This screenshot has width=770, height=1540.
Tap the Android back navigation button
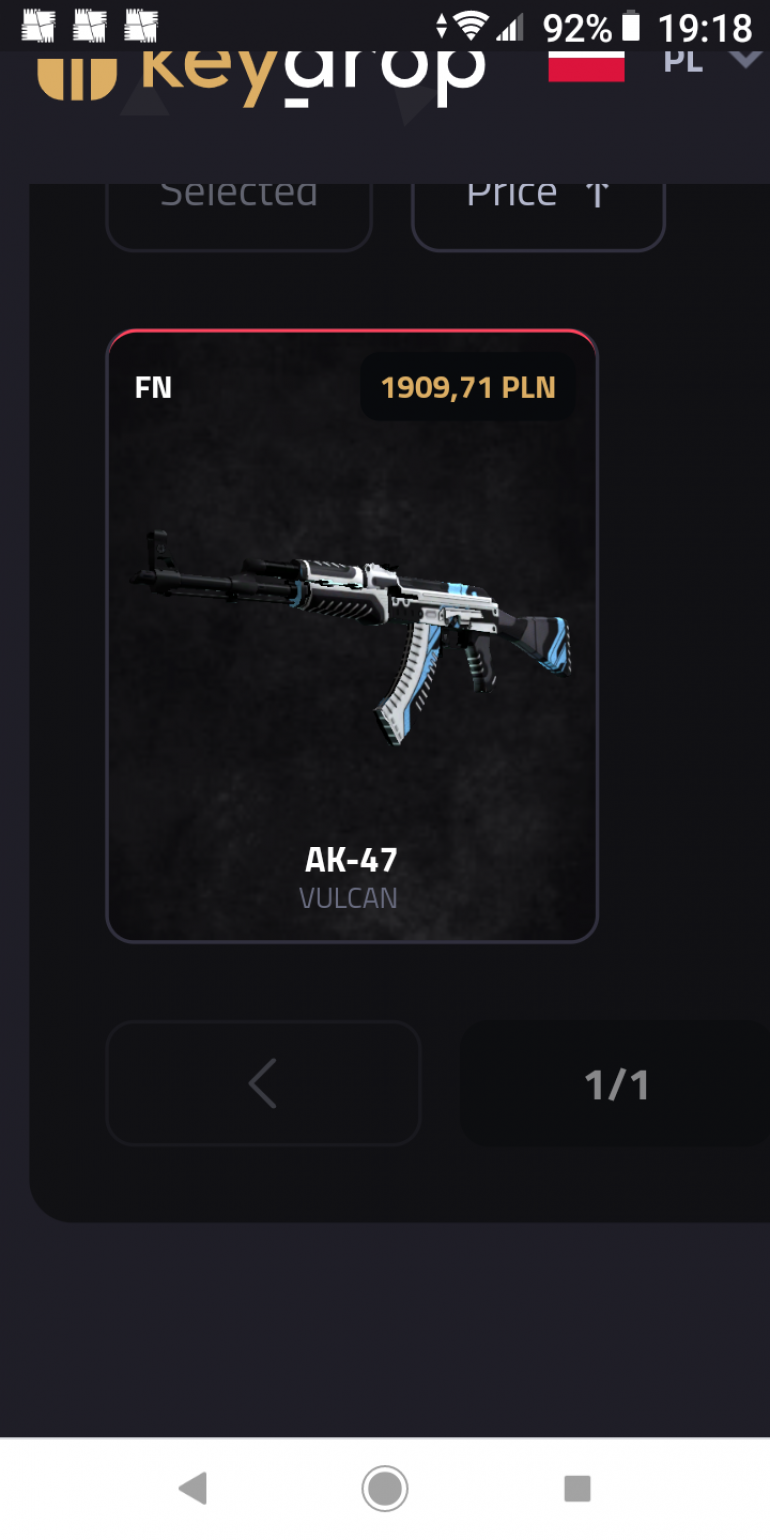point(192,1489)
